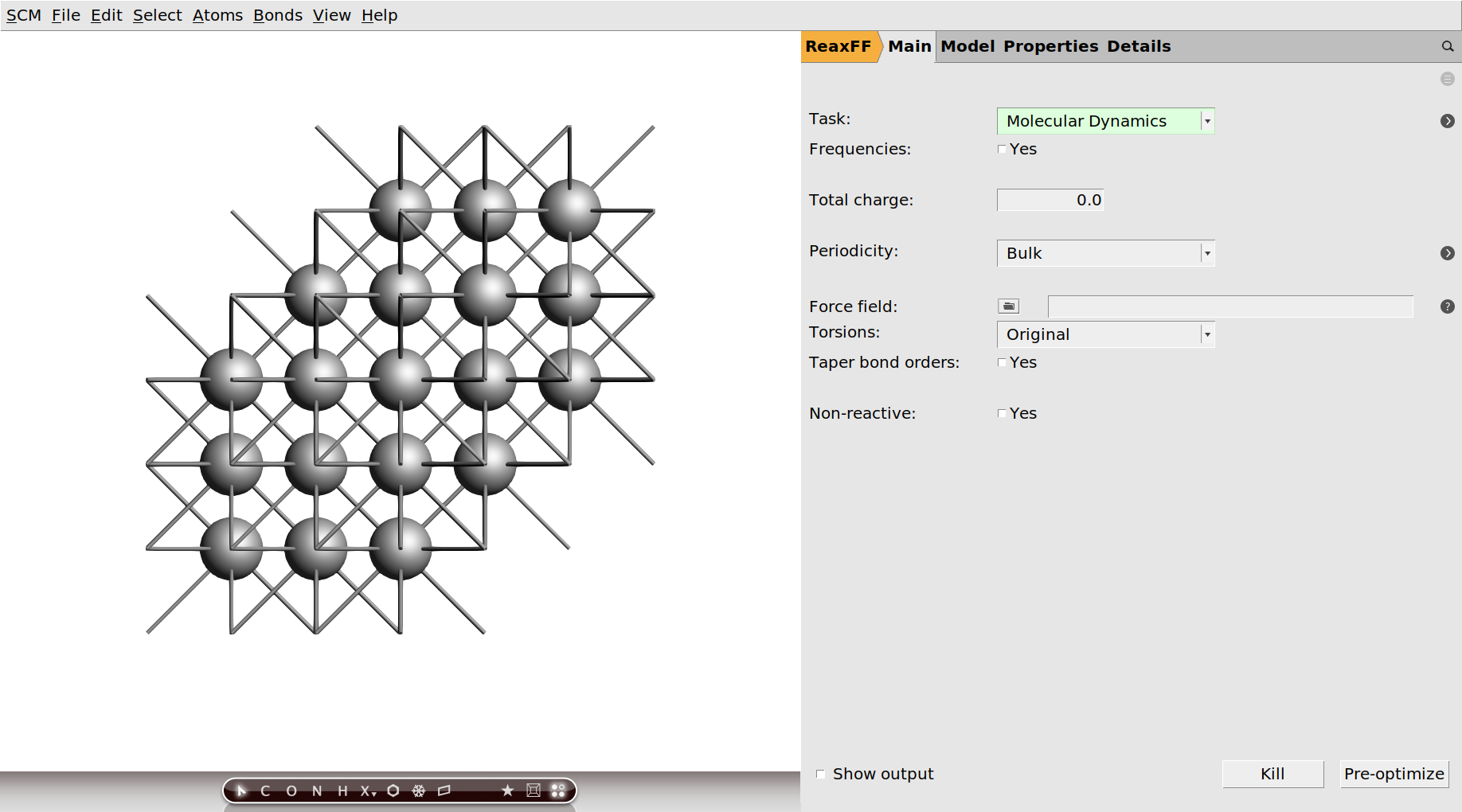Enable Taper bond orders checkbox
The height and width of the screenshot is (812, 1462).
(x=1002, y=362)
